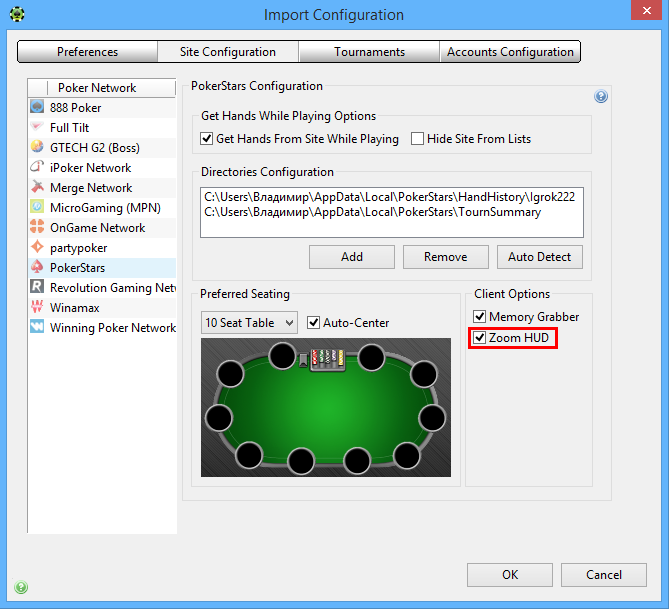Click the partypoker diamond icon
The width and height of the screenshot is (669, 609).
(37, 247)
